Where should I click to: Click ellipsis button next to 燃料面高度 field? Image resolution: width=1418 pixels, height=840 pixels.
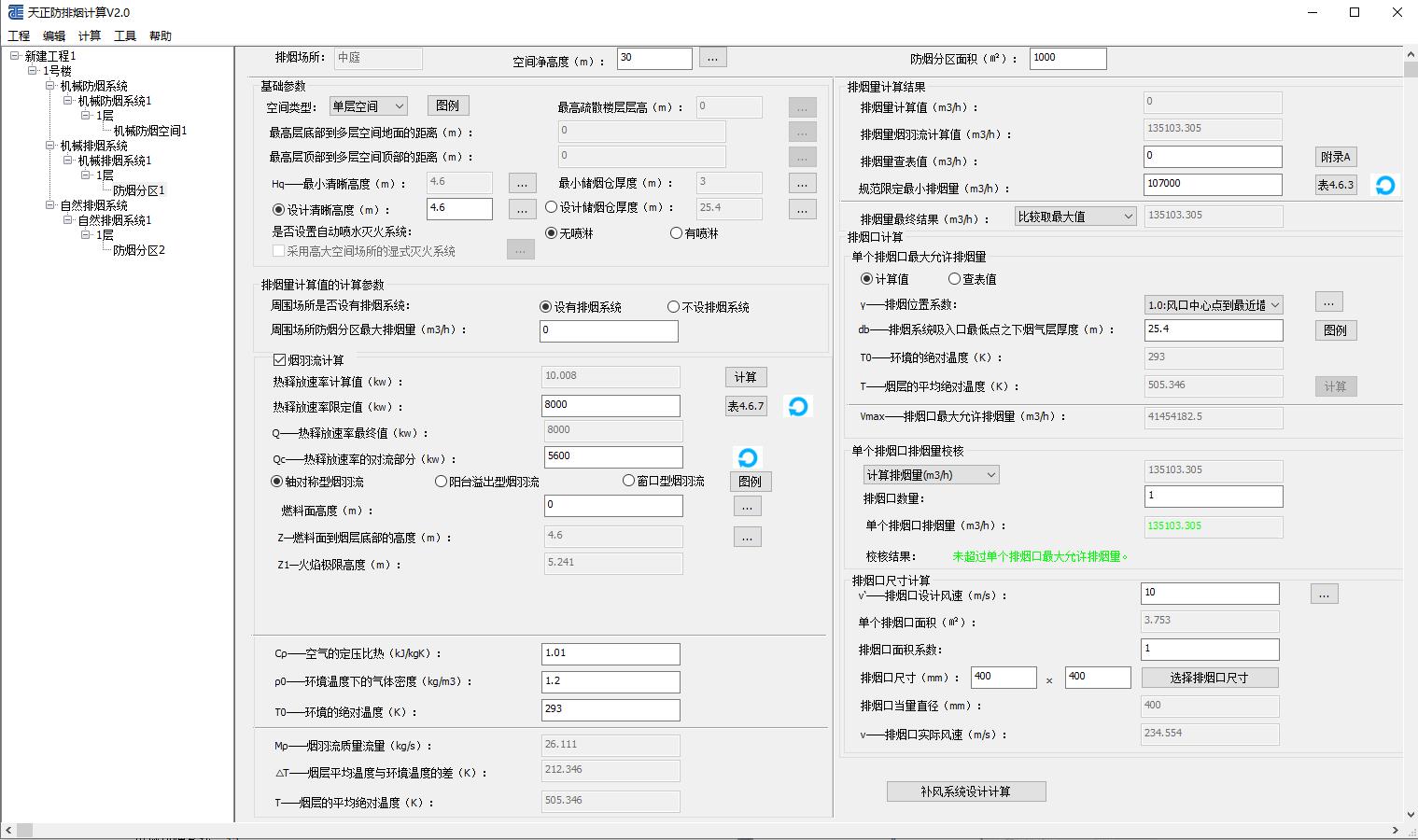746,506
